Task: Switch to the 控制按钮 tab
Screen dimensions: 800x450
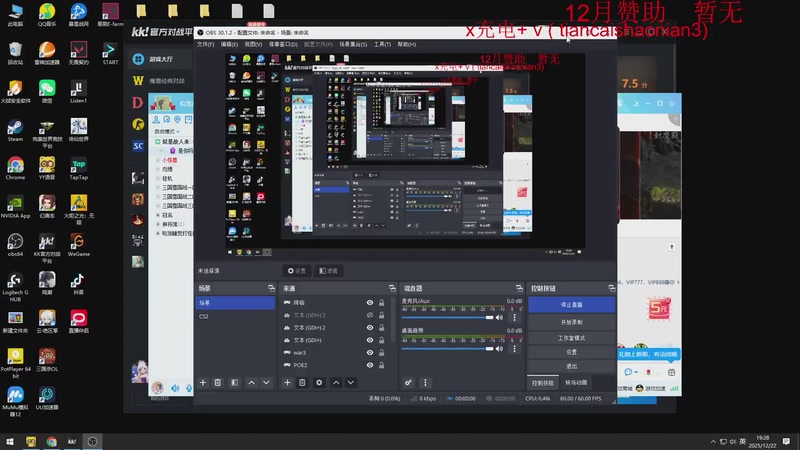Action: 543,383
